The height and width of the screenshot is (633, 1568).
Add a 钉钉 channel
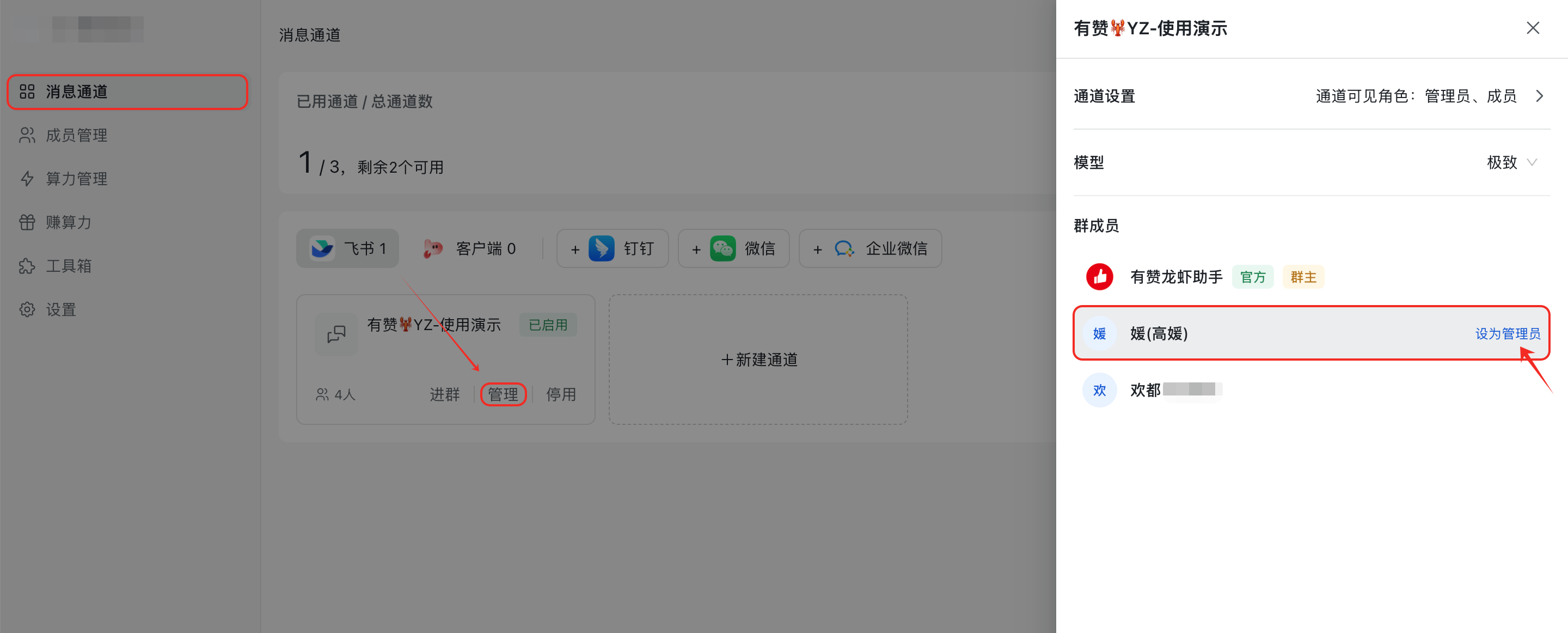(612, 248)
